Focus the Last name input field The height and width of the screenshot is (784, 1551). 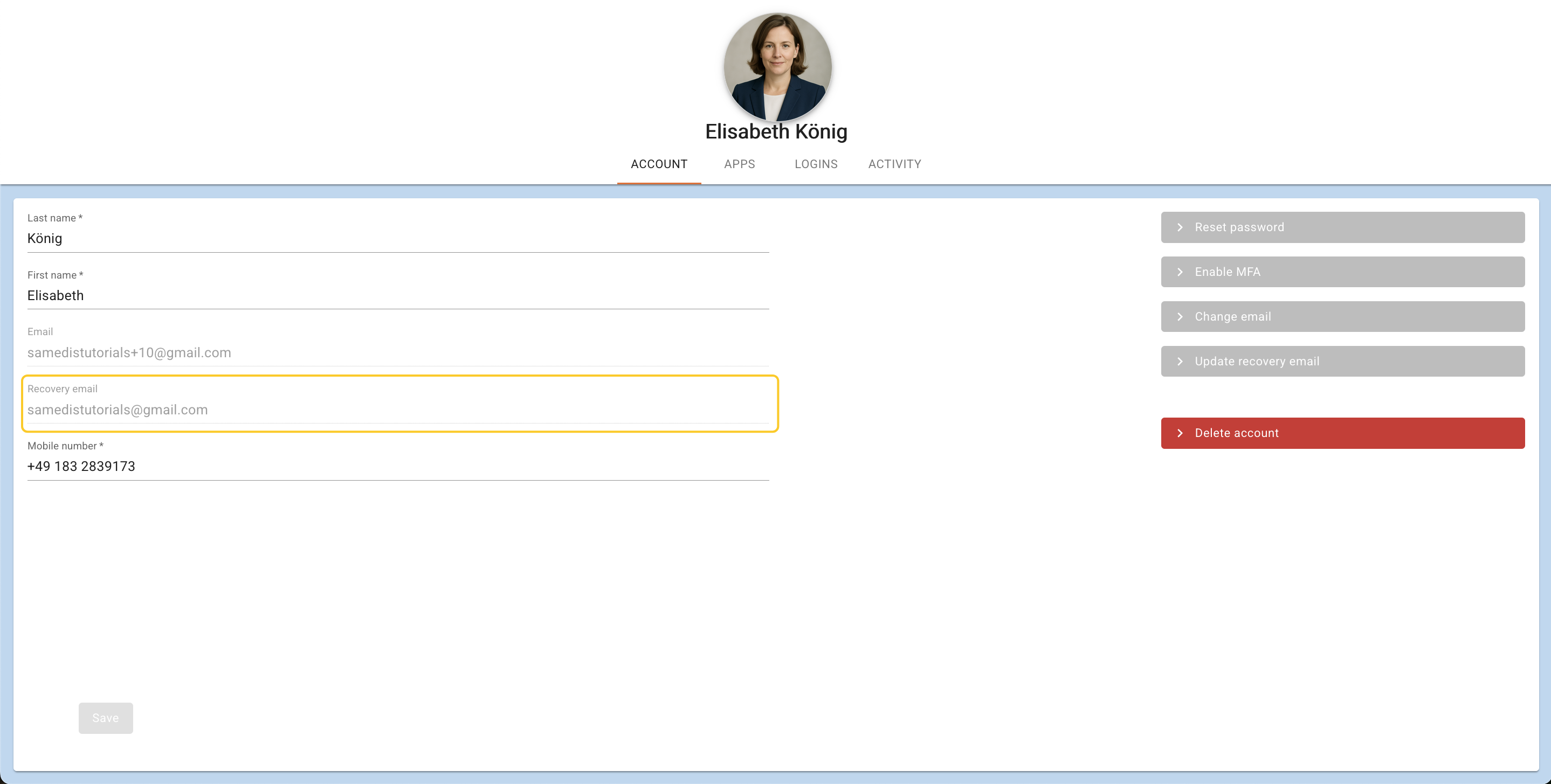(397, 239)
